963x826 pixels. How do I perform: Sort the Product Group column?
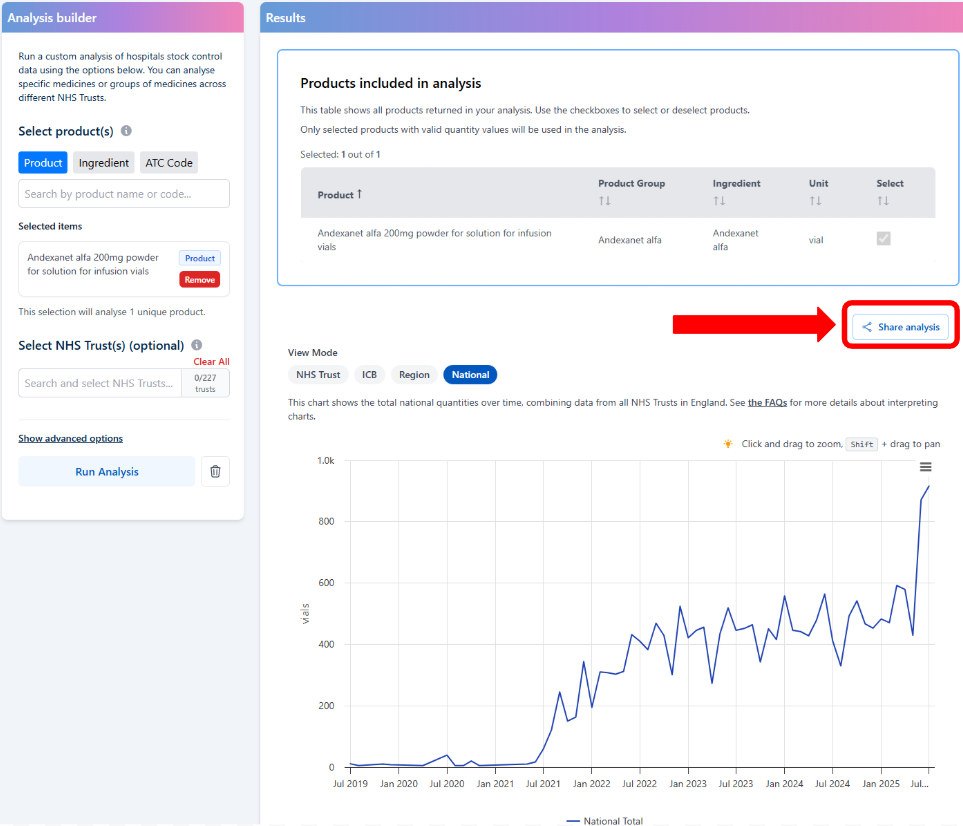tap(604, 198)
